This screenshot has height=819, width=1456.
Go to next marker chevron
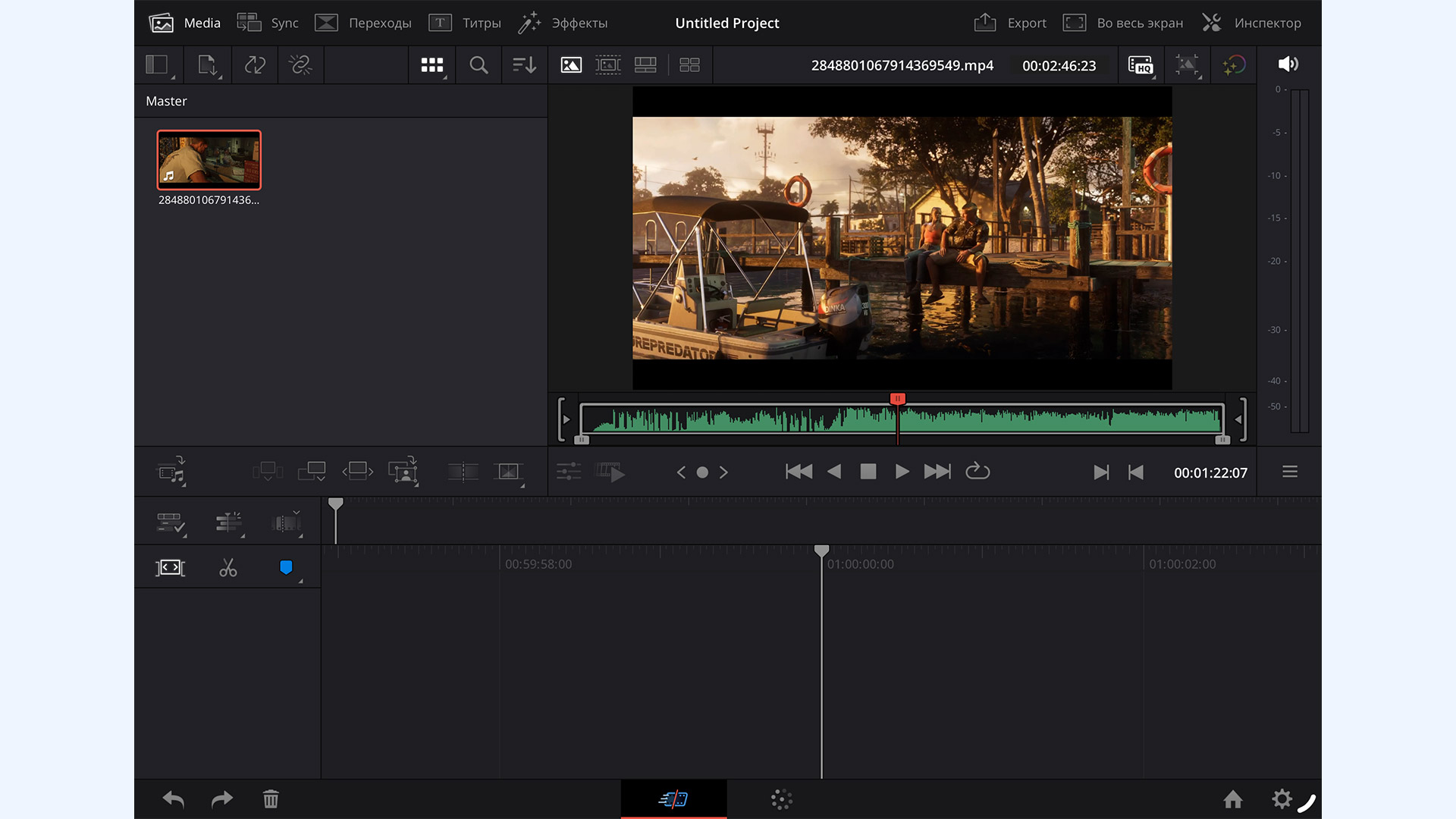[x=723, y=472]
